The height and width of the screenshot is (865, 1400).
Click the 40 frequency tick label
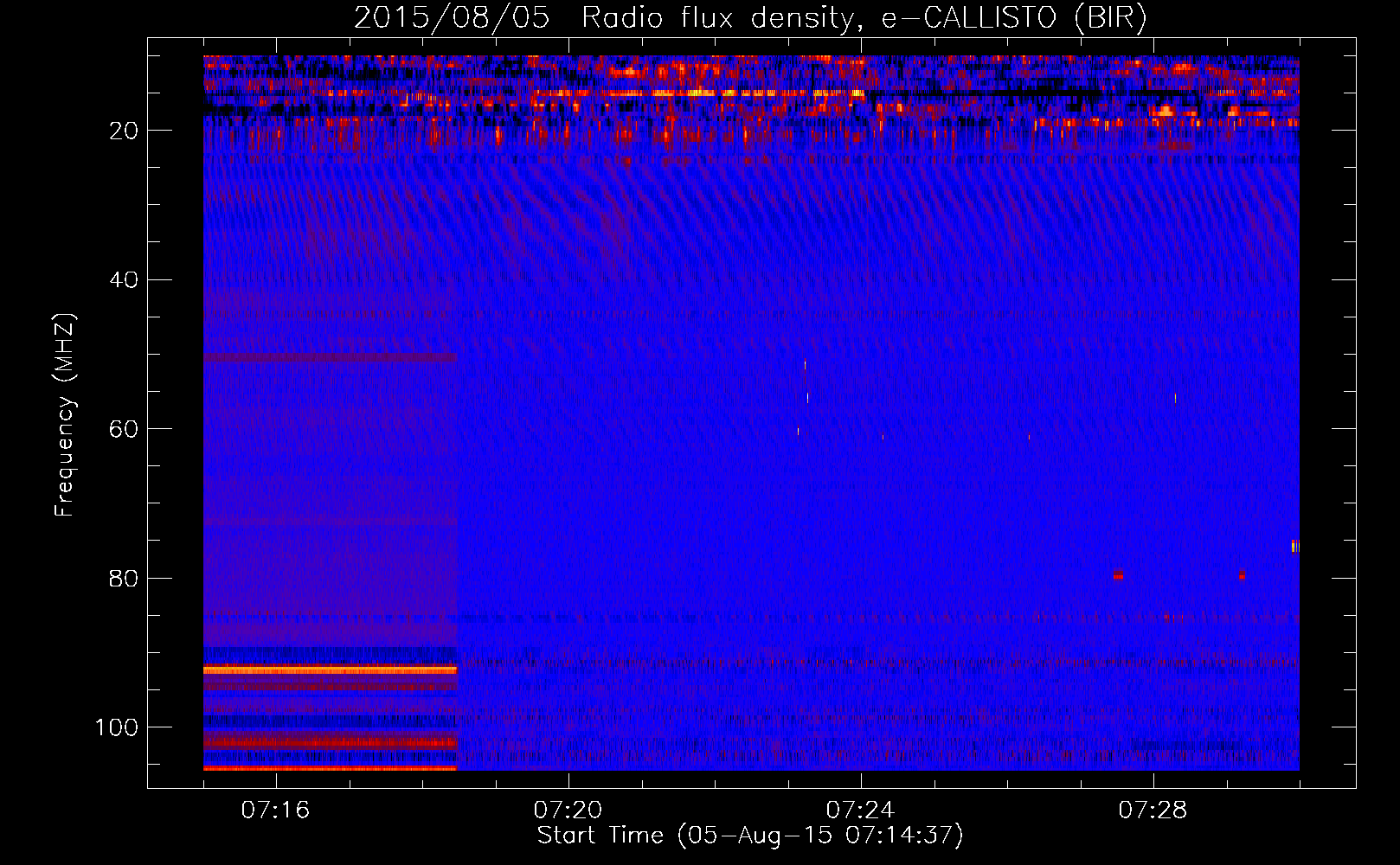(124, 280)
